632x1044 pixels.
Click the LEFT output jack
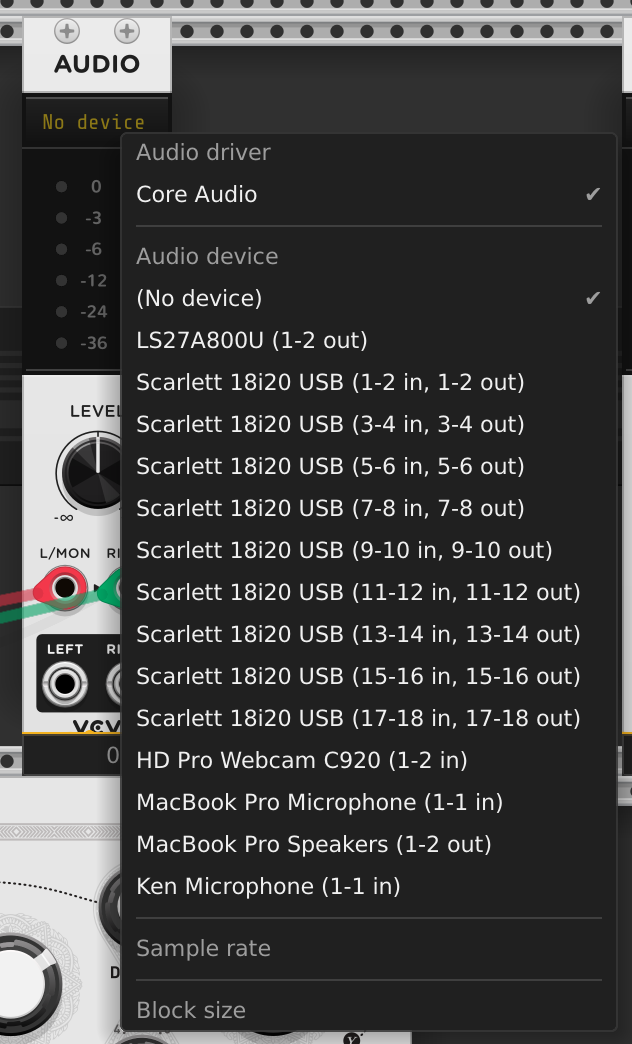coord(65,684)
